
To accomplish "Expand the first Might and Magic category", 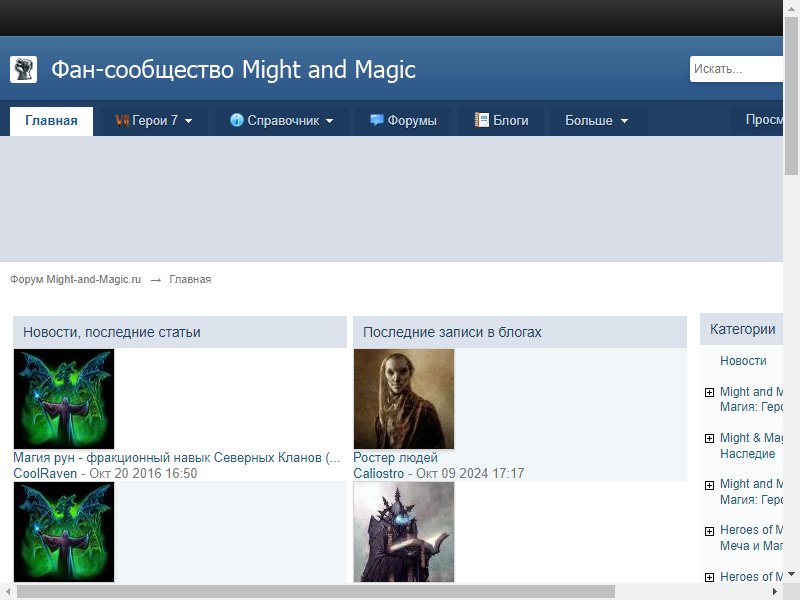I will pos(709,392).
